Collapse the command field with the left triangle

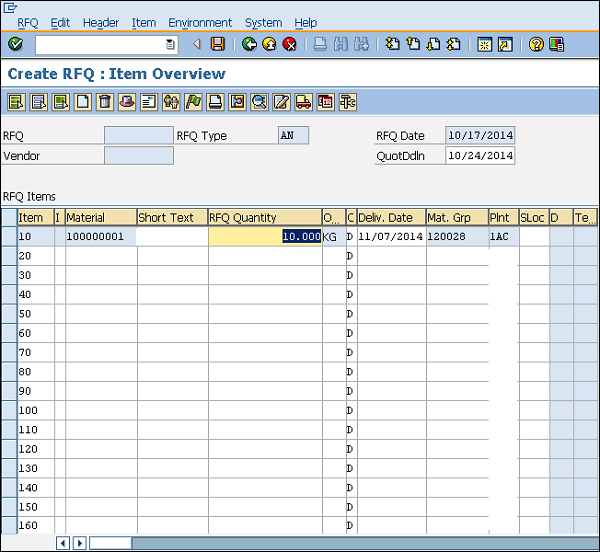click(x=196, y=44)
